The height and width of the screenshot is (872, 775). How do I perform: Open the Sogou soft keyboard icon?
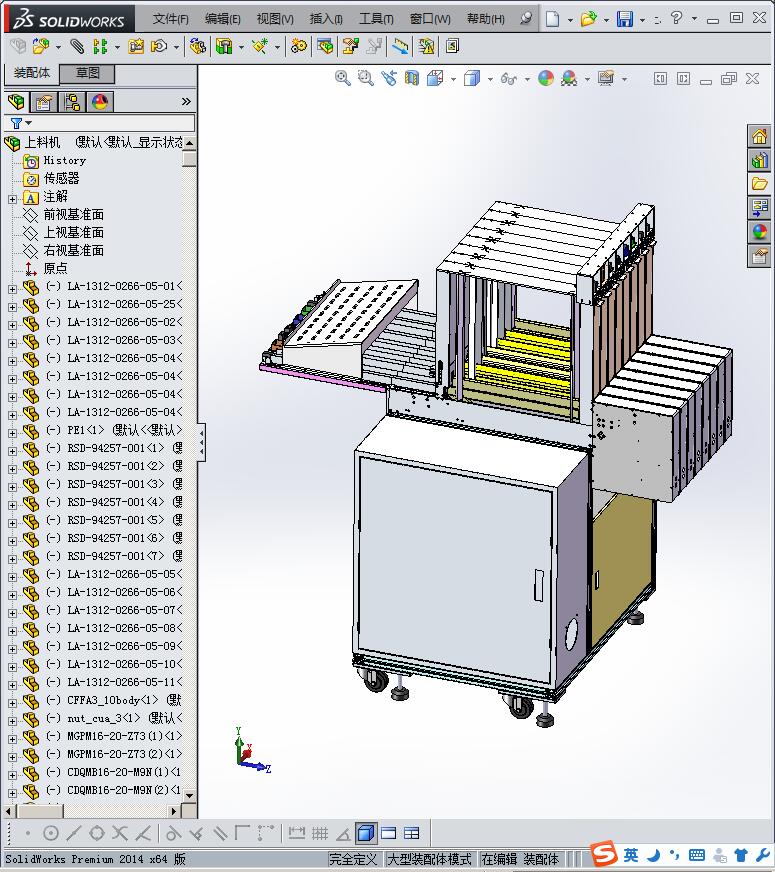coord(697,855)
